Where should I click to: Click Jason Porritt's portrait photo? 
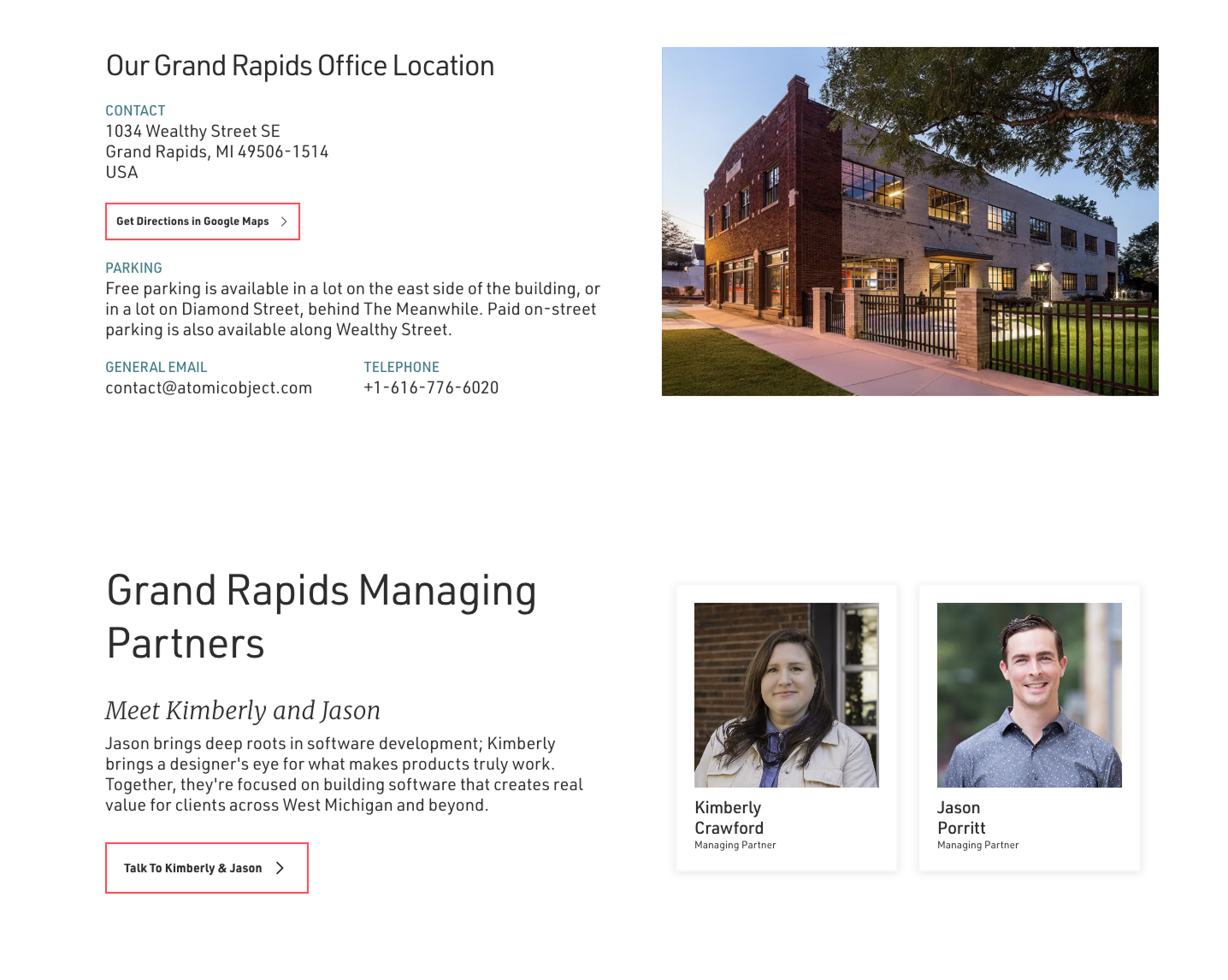tap(1030, 695)
